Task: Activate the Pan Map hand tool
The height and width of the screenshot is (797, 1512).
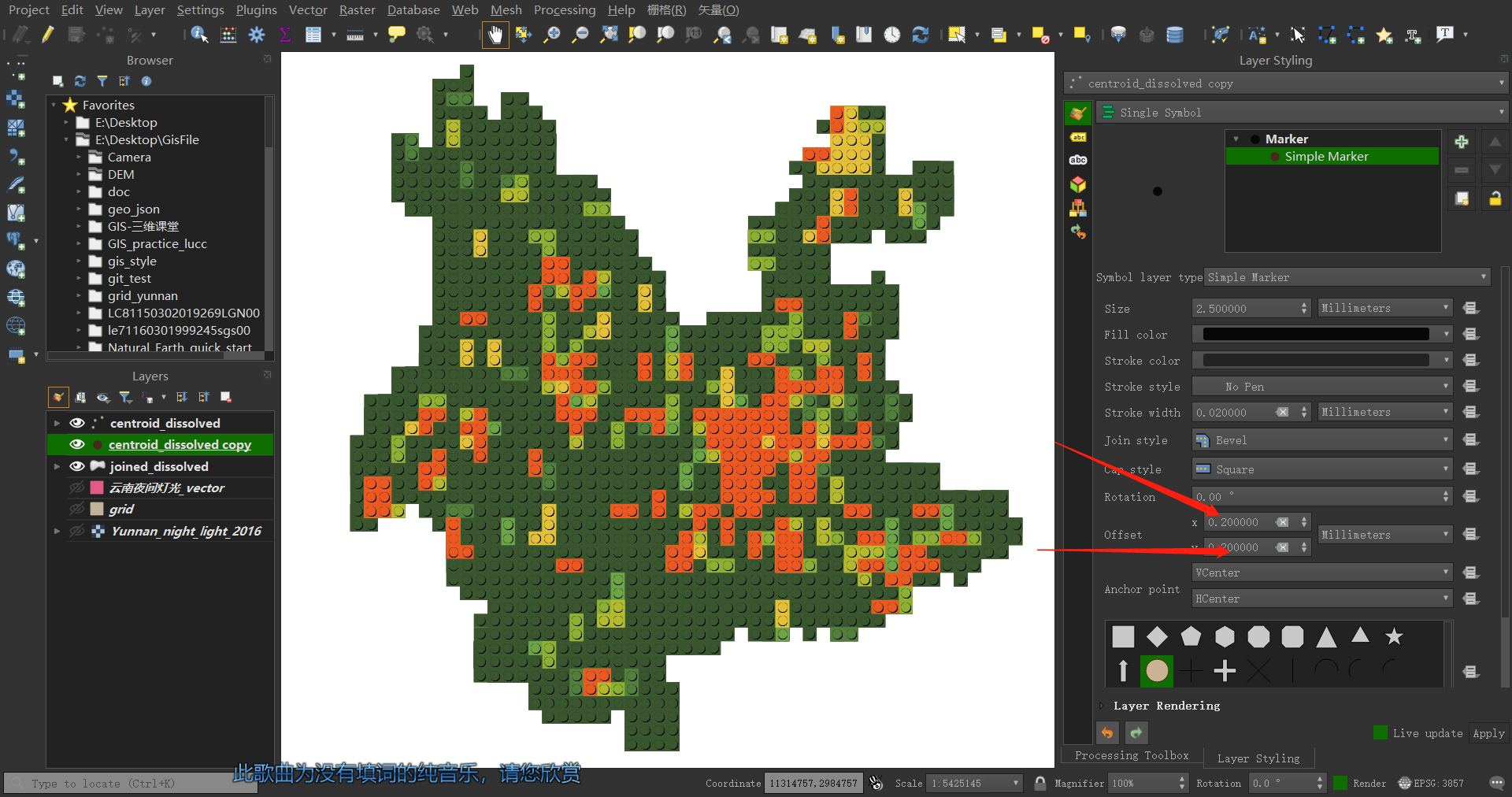Action: pyautogui.click(x=495, y=35)
